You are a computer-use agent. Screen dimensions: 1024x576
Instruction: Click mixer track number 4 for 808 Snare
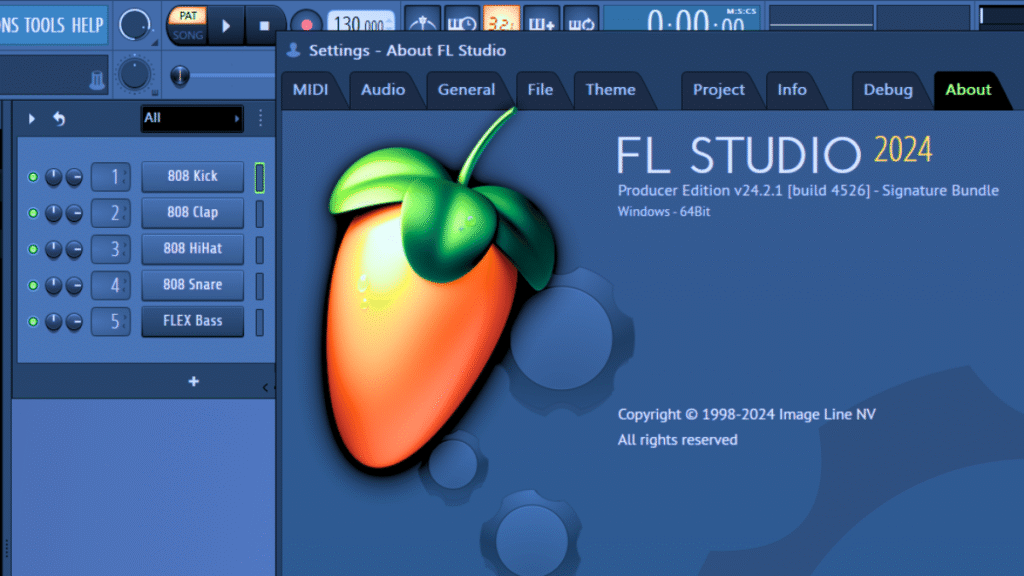(x=111, y=285)
